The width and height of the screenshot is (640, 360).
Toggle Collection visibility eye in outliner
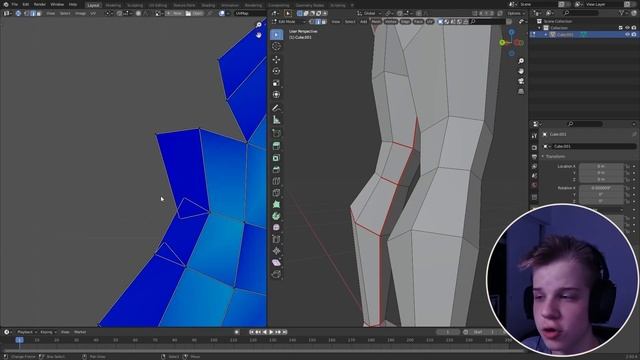627,28
